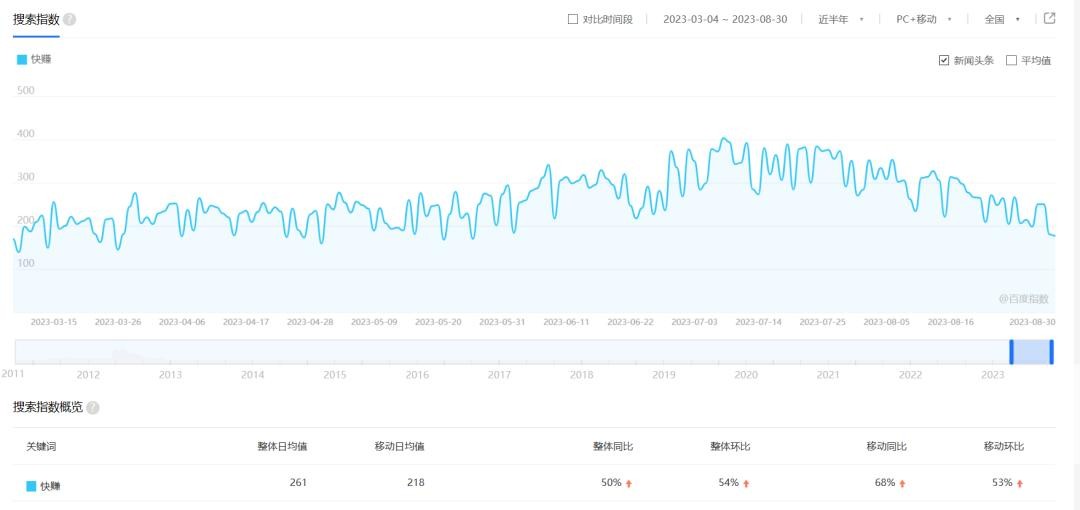The width and height of the screenshot is (1080, 510).
Task: Click the help icon next to 搜索指数概览
Action: (93, 408)
